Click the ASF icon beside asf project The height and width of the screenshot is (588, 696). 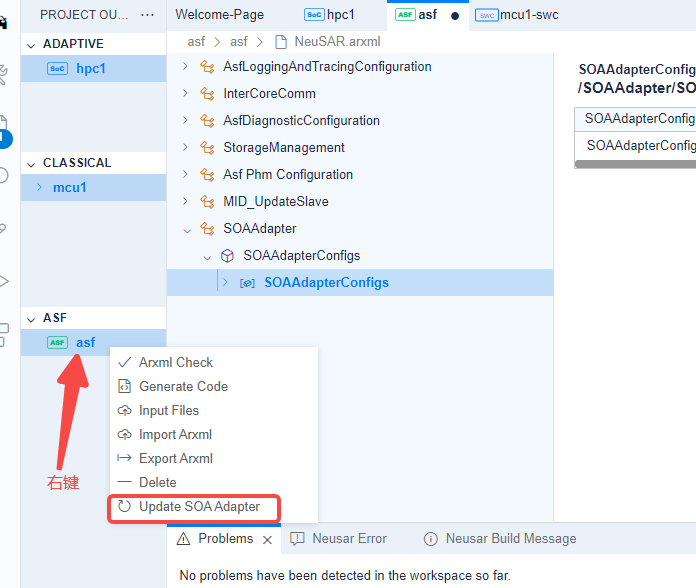coord(57,343)
